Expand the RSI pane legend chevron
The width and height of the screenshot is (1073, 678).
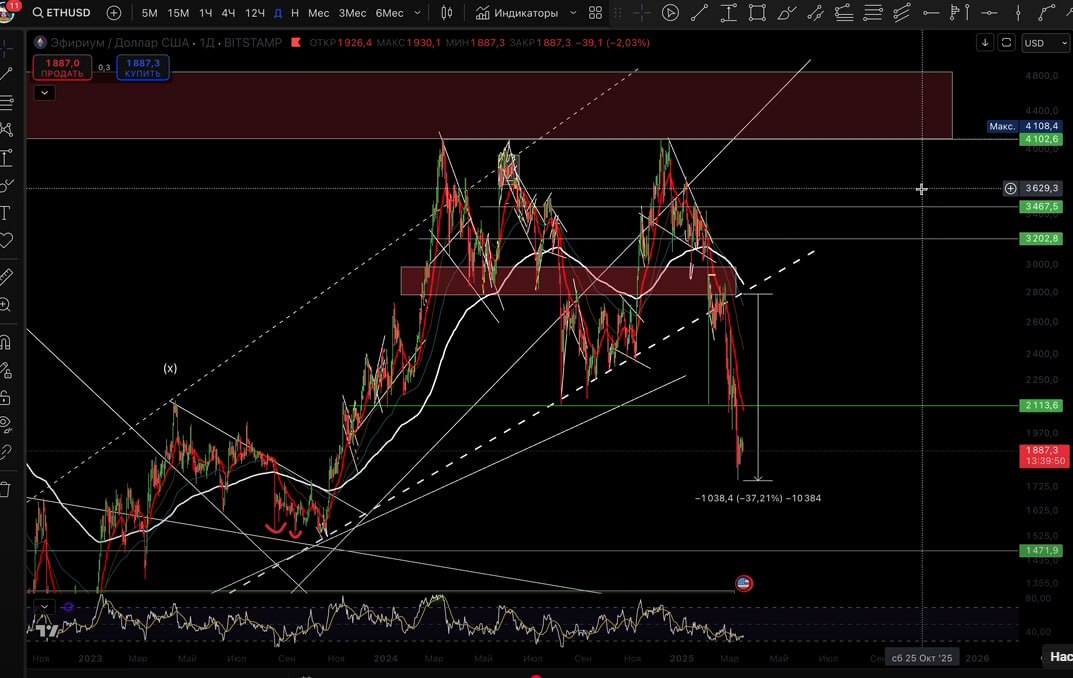tap(44, 606)
